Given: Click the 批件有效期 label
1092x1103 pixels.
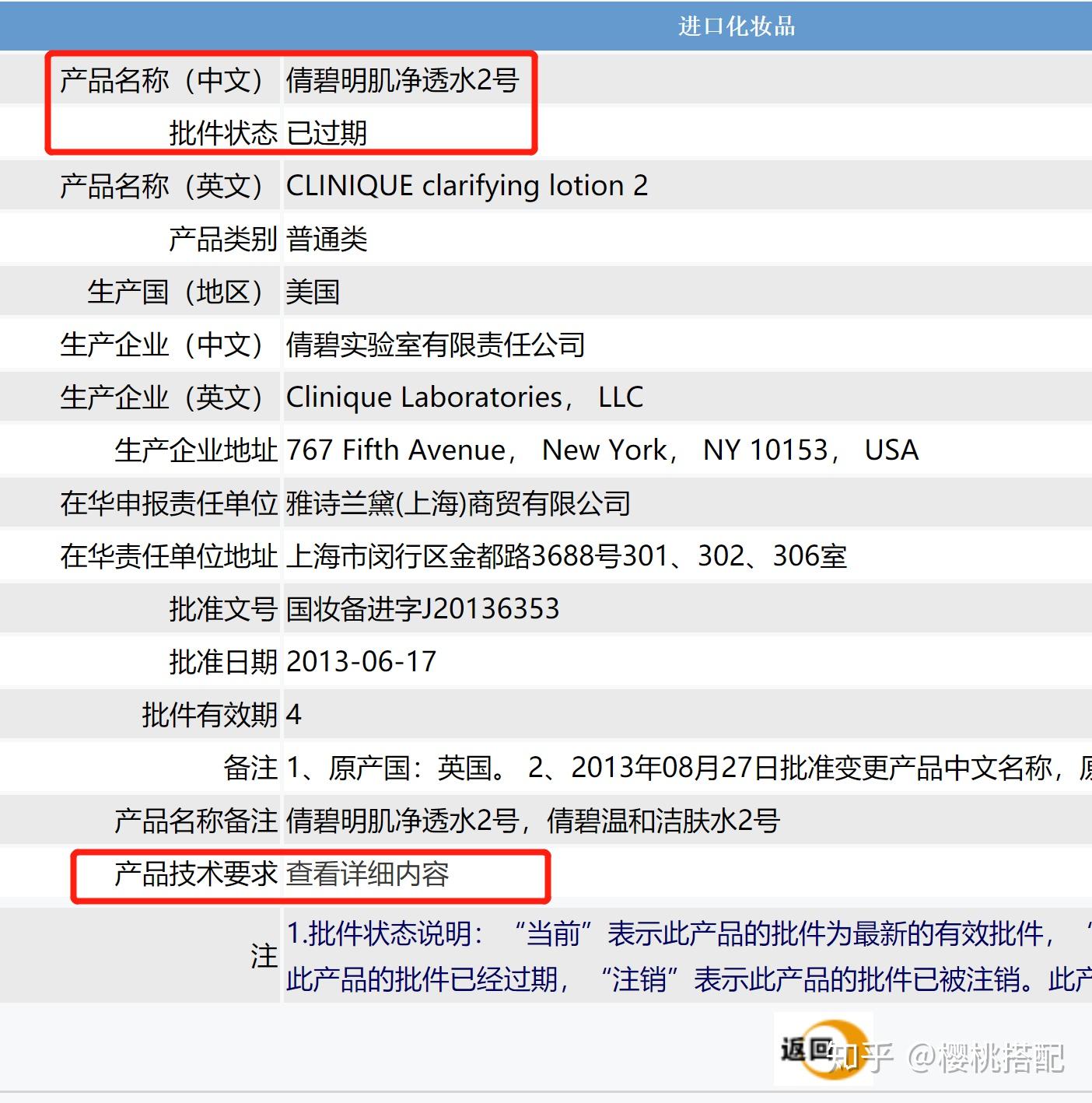Looking at the screenshot, I should 209,715.
